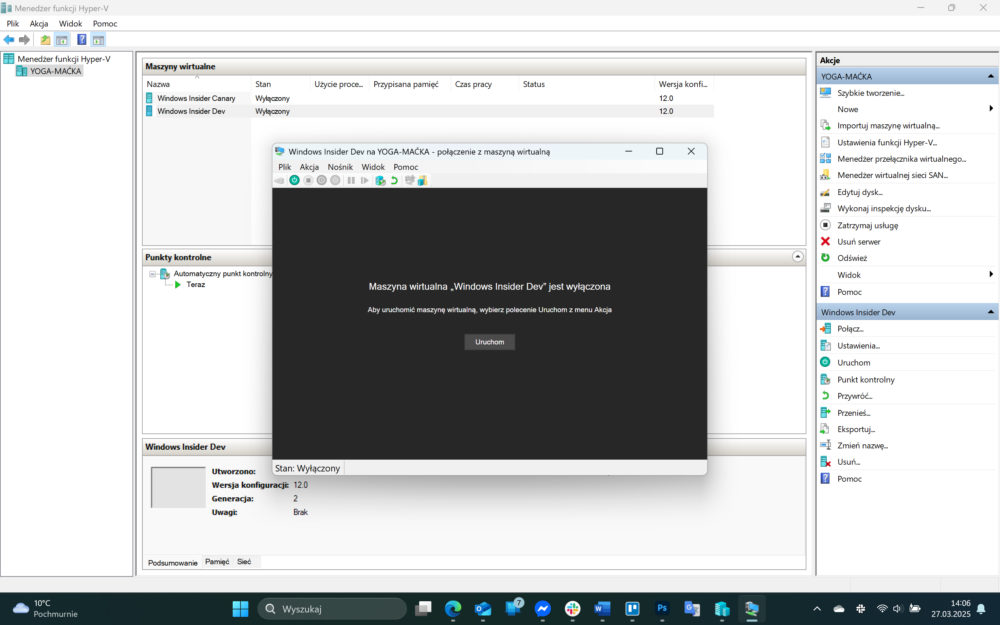Screen dimensions: 1000x625
Task: Click the blue Help question-mark toolbar icon
Action: tap(82, 40)
